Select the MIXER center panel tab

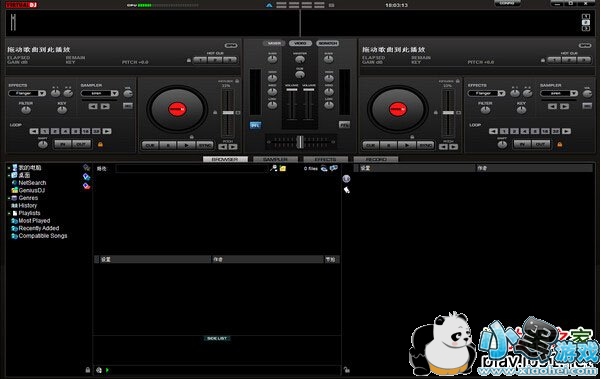click(x=274, y=43)
